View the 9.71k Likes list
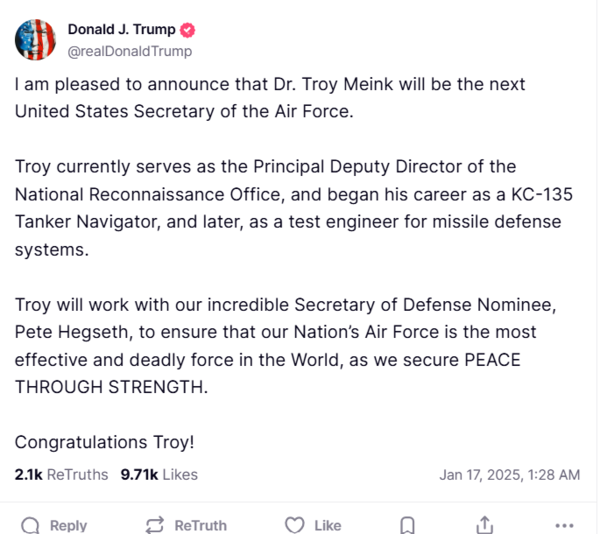 (158, 474)
